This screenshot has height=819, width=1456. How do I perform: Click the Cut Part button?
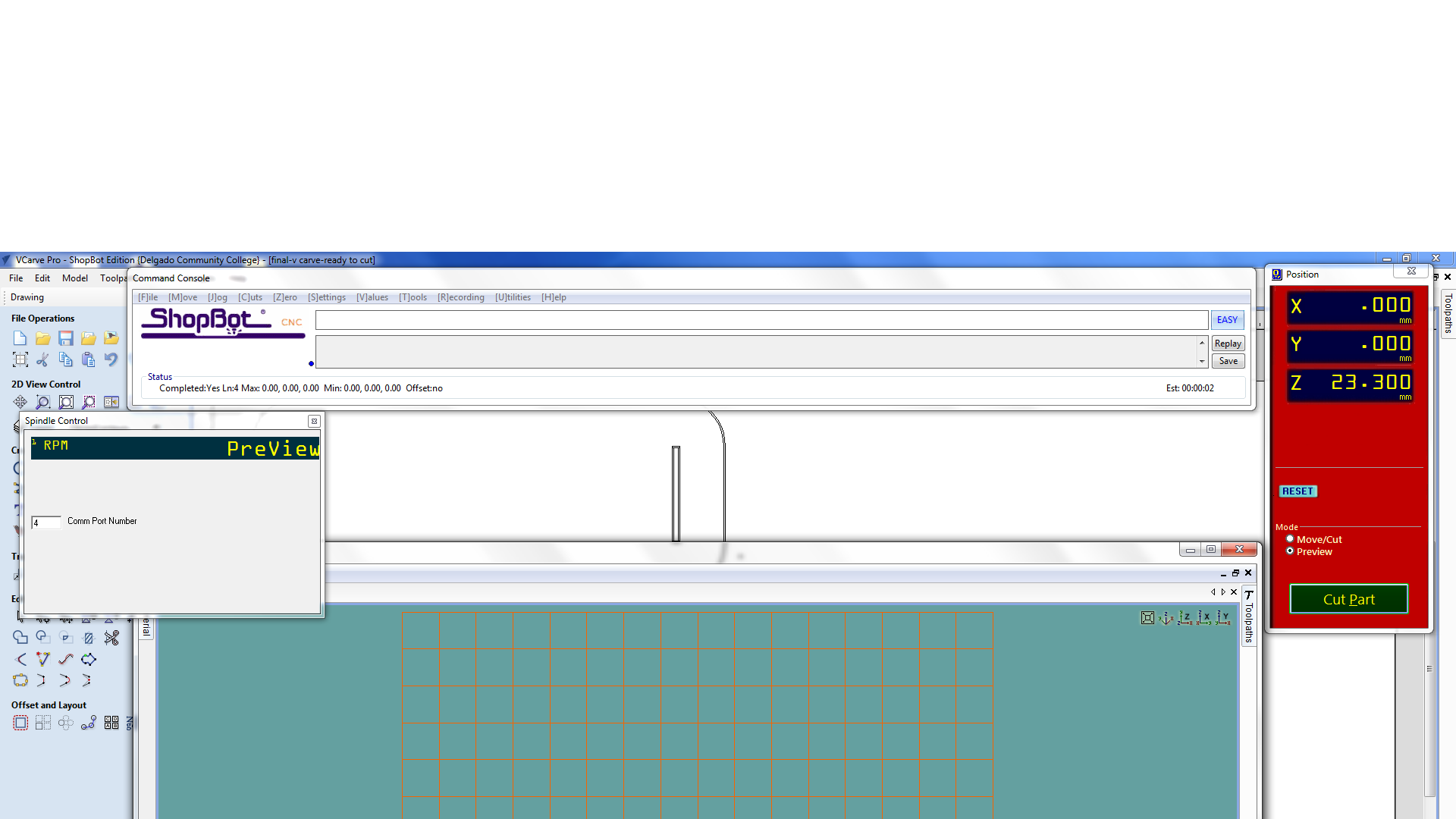click(x=1348, y=599)
